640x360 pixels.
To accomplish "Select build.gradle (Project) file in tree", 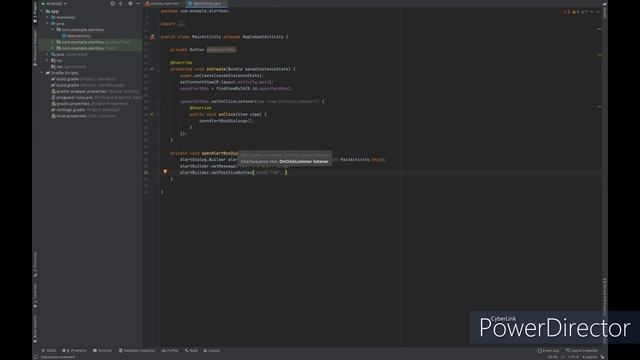I will [83, 79].
